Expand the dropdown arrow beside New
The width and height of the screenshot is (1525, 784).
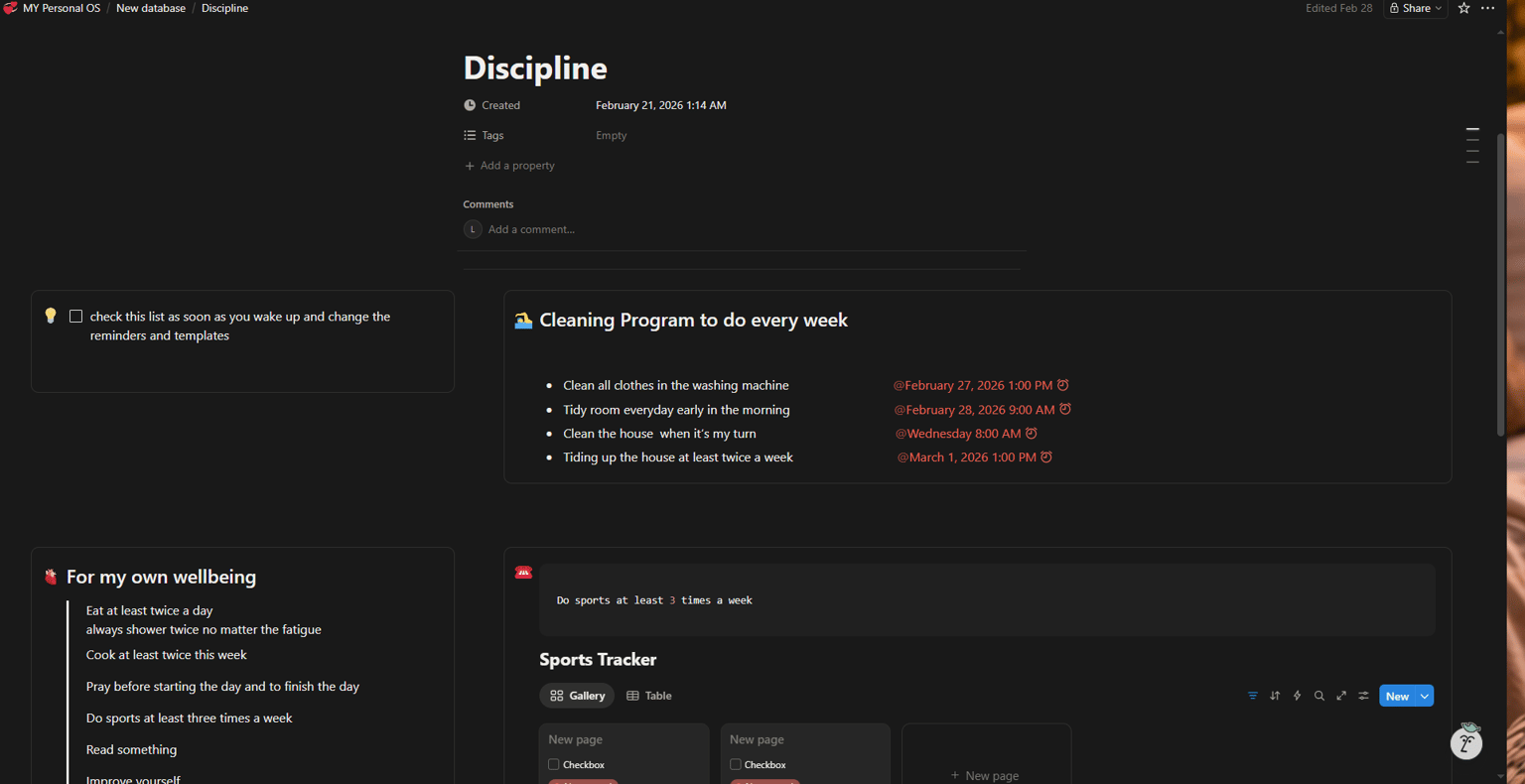tap(1425, 696)
